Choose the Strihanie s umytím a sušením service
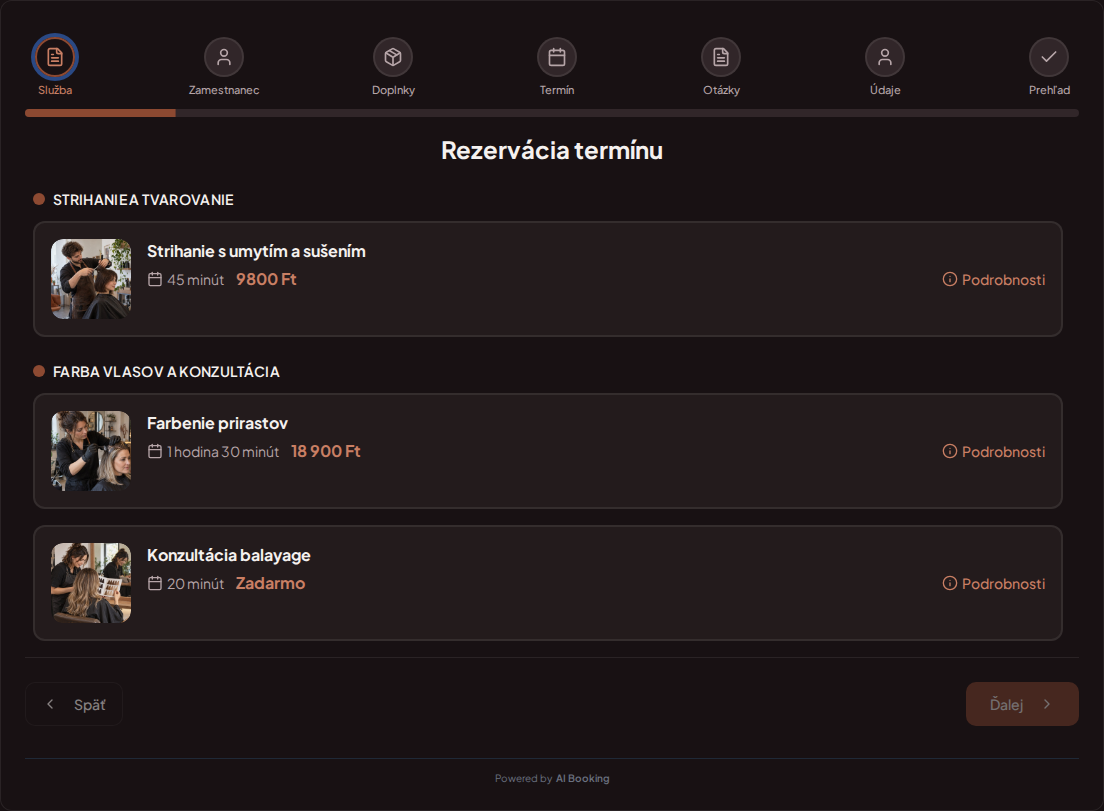Image resolution: width=1104 pixels, height=811 pixels. point(548,279)
